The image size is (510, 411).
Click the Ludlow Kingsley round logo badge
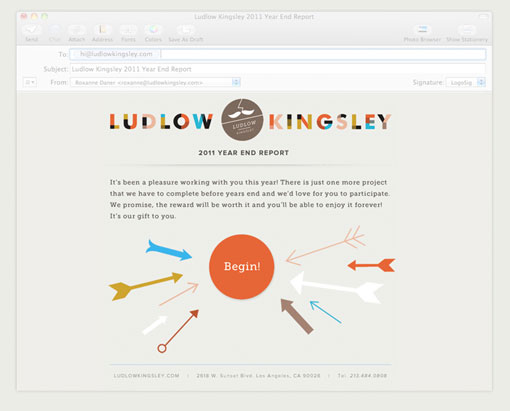[x=243, y=120]
